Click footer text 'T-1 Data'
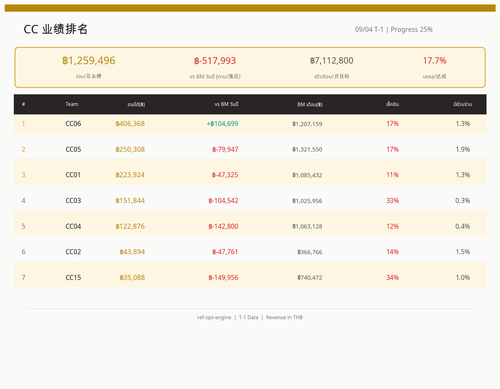The width and height of the screenshot is (500, 389). (249, 317)
